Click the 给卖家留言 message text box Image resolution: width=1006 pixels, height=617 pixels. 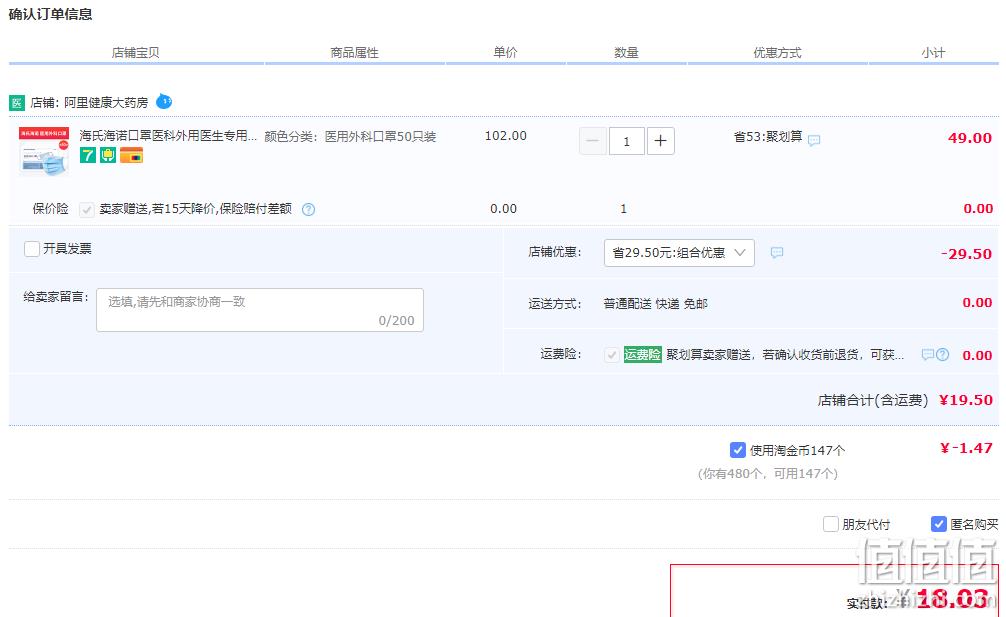tap(260, 310)
